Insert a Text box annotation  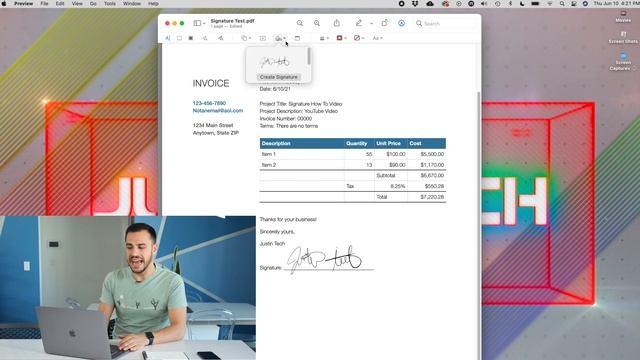pos(262,38)
